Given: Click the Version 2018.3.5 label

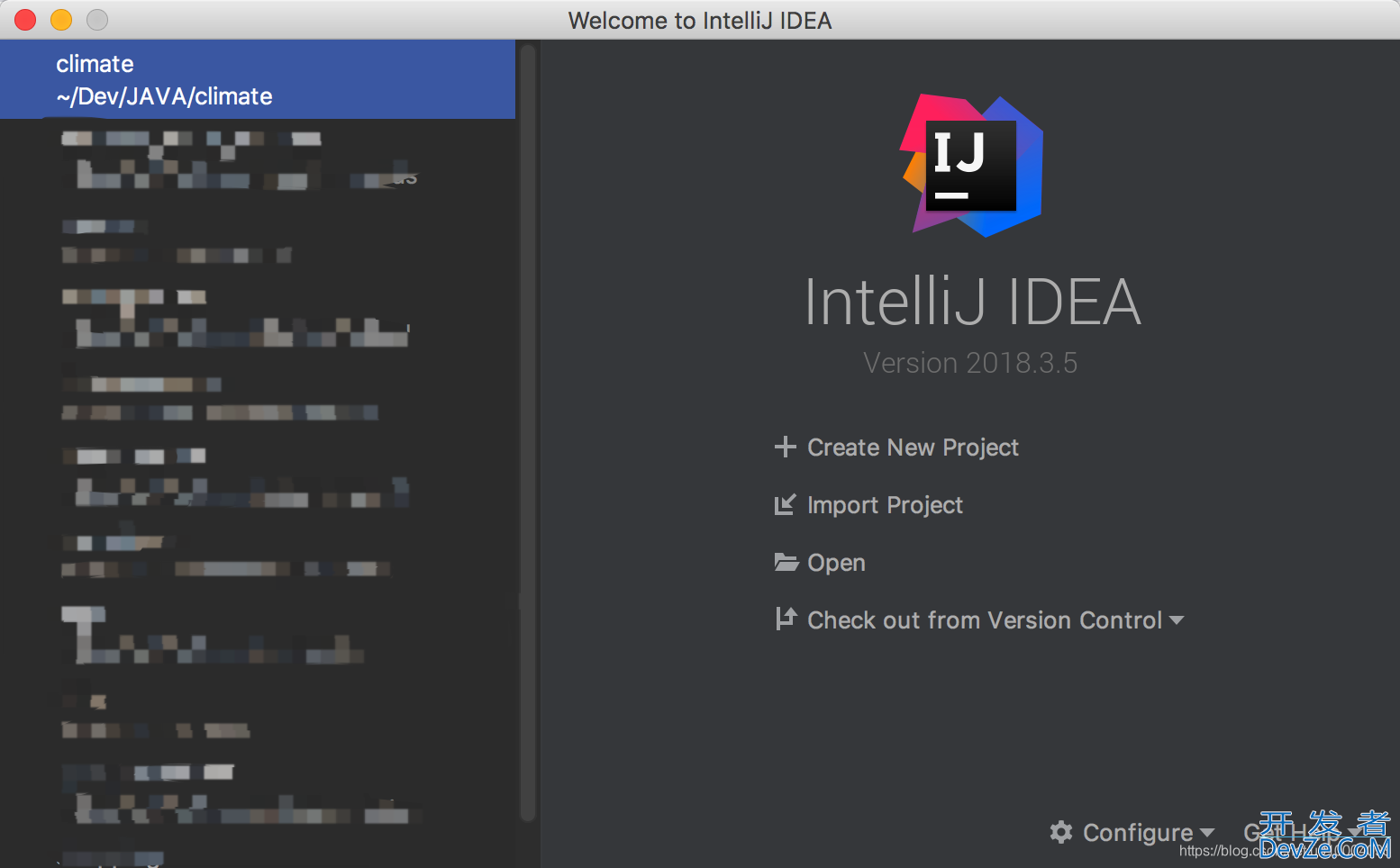Looking at the screenshot, I should pos(969,363).
